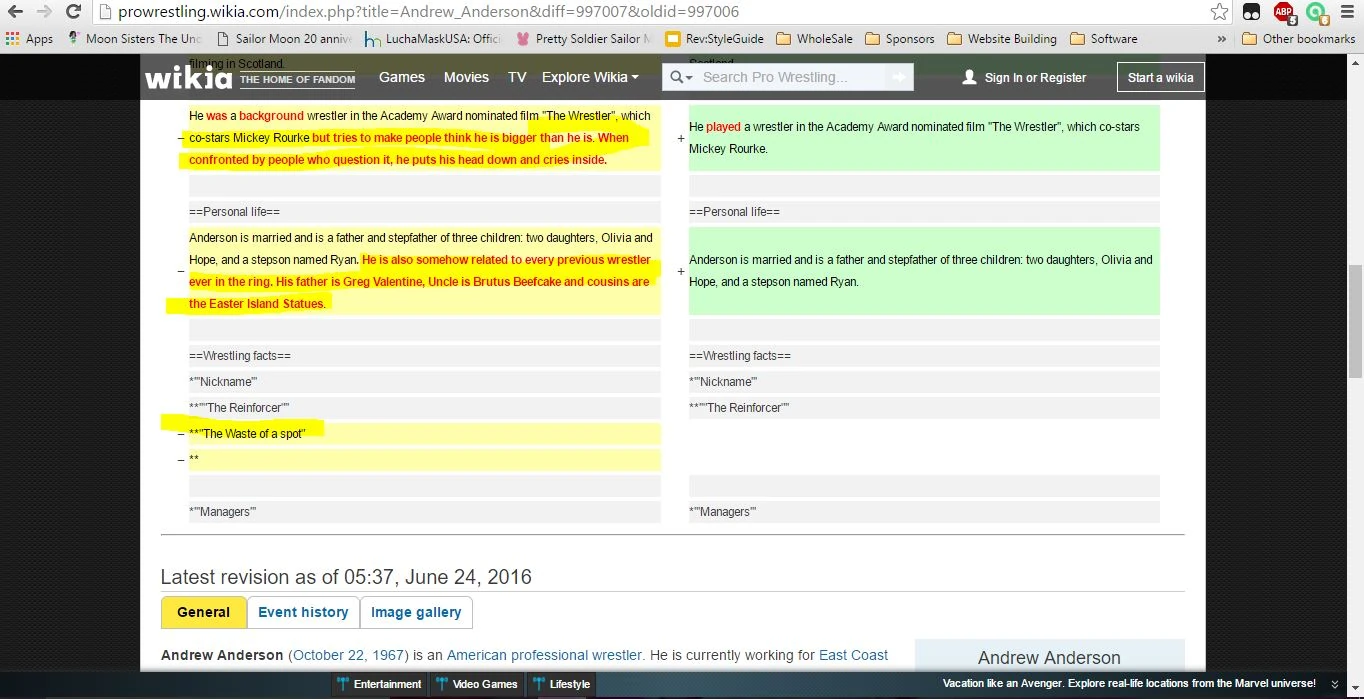Open the Apps grid shortcut
The height and width of the screenshot is (699, 1364).
click(x=29, y=39)
